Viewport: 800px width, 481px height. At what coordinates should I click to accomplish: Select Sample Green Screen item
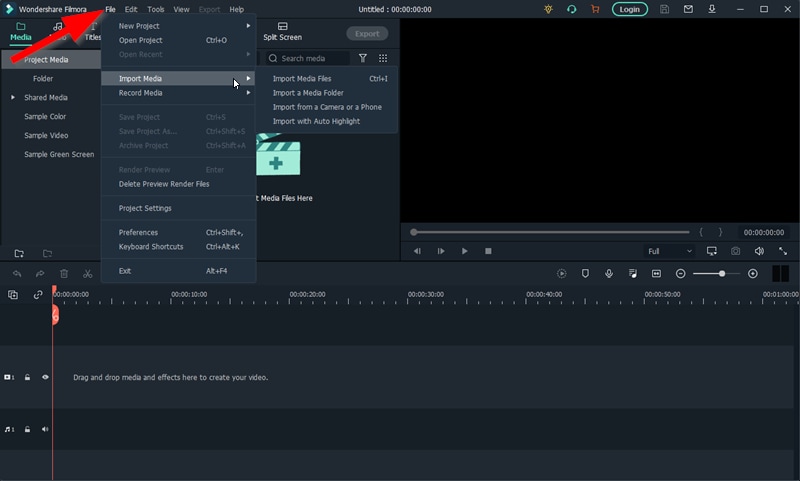coord(59,154)
